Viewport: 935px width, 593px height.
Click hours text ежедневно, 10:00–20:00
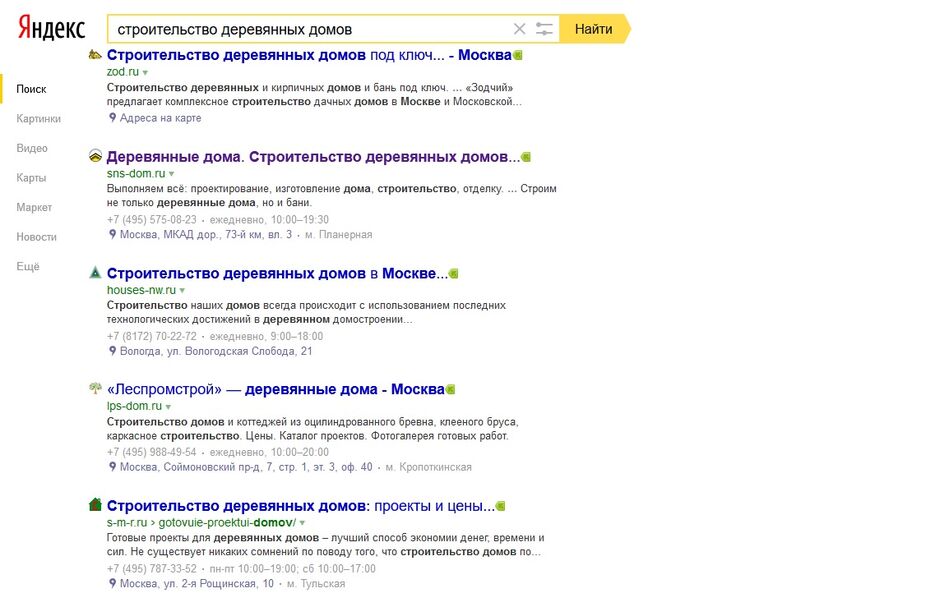(269, 452)
